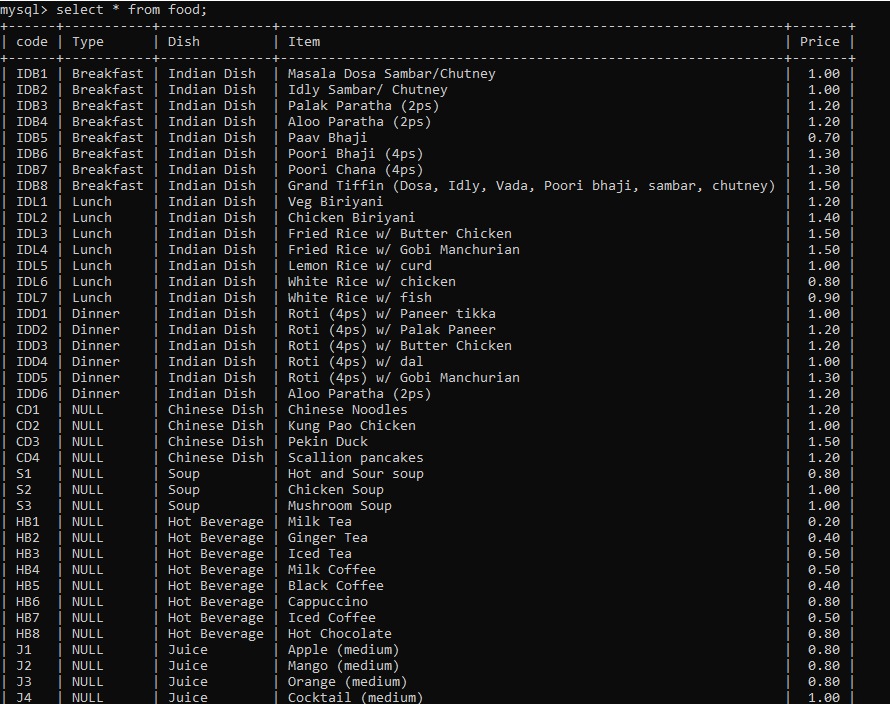Click item 'Poori Chana (4ps)'
Image resolution: width=890 pixels, height=704 pixels.
(x=355, y=169)
